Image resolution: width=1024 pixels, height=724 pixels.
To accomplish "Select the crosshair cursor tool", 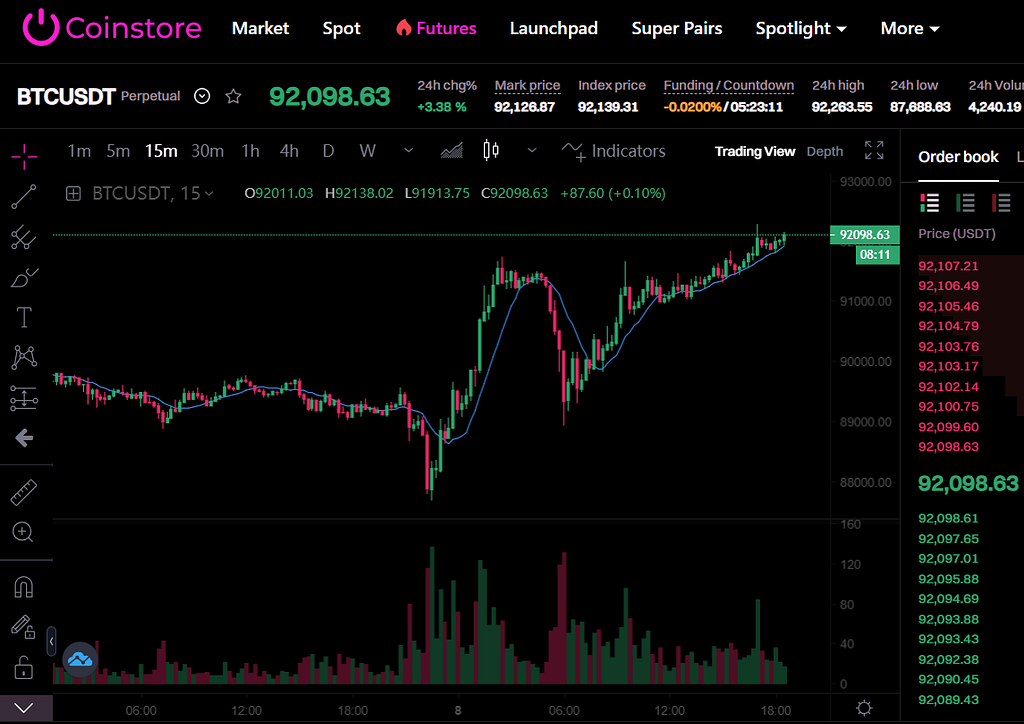I will point(24,155).
